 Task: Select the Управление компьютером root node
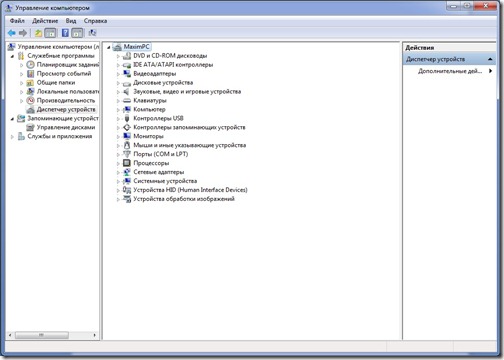[x=58, y=47]
